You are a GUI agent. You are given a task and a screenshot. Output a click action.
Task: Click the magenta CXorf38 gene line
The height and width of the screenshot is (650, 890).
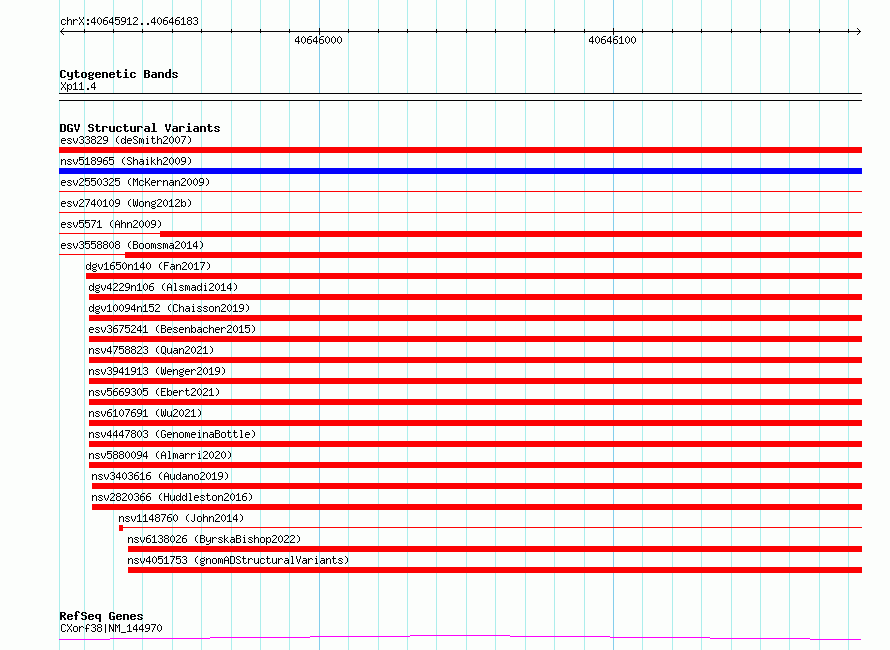[460, 638]
